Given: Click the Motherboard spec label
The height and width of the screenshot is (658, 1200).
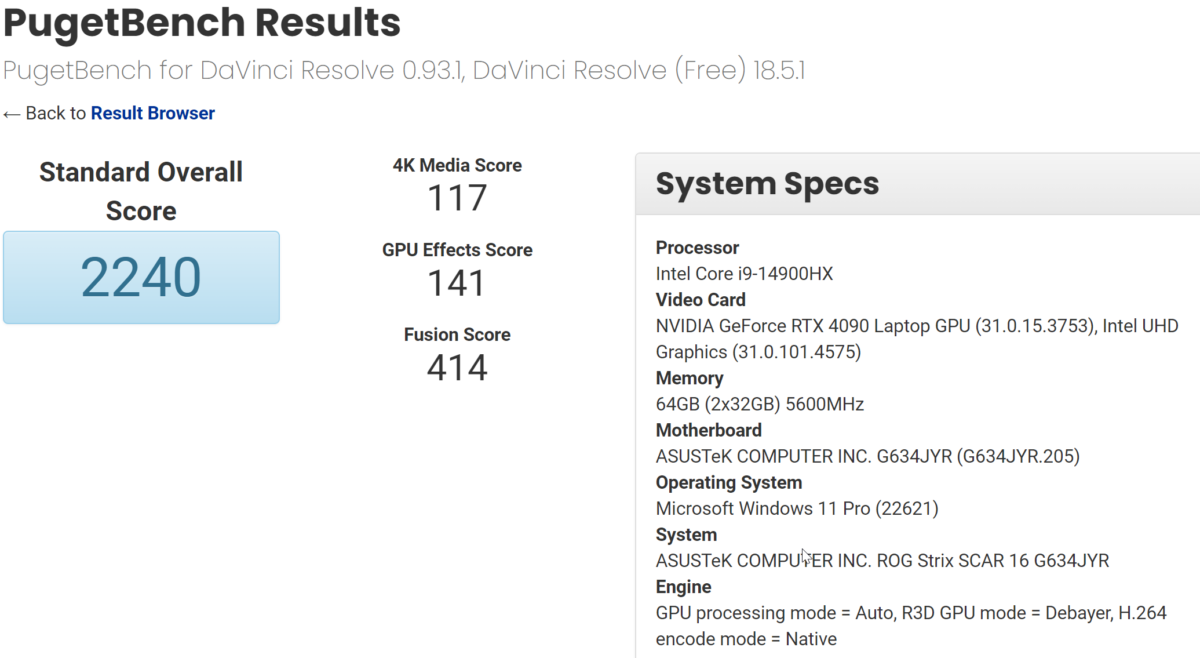Looking at the screenshot, I should (708, 430).
